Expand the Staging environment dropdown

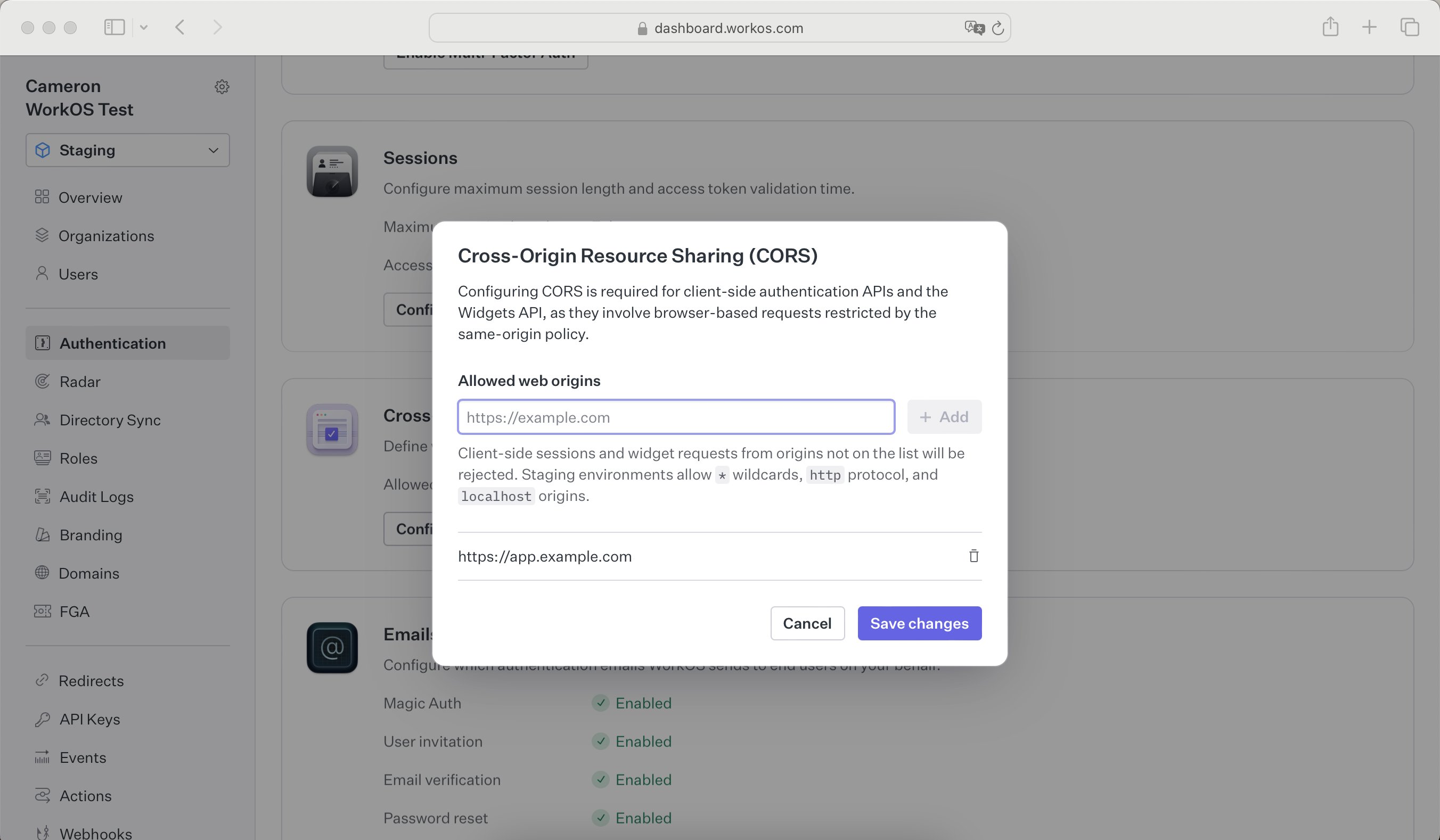point(127,150)
